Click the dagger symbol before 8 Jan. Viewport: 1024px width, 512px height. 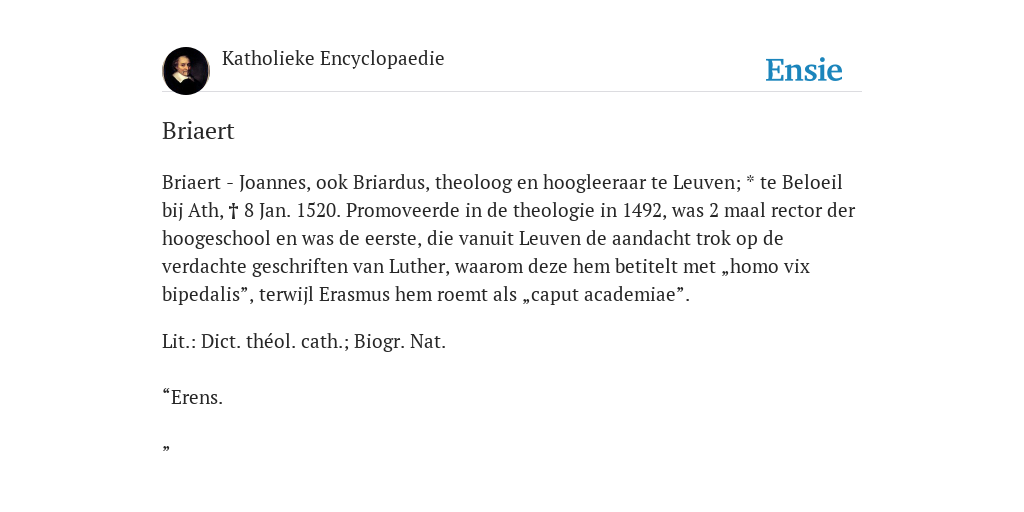(x=233, y=211)
